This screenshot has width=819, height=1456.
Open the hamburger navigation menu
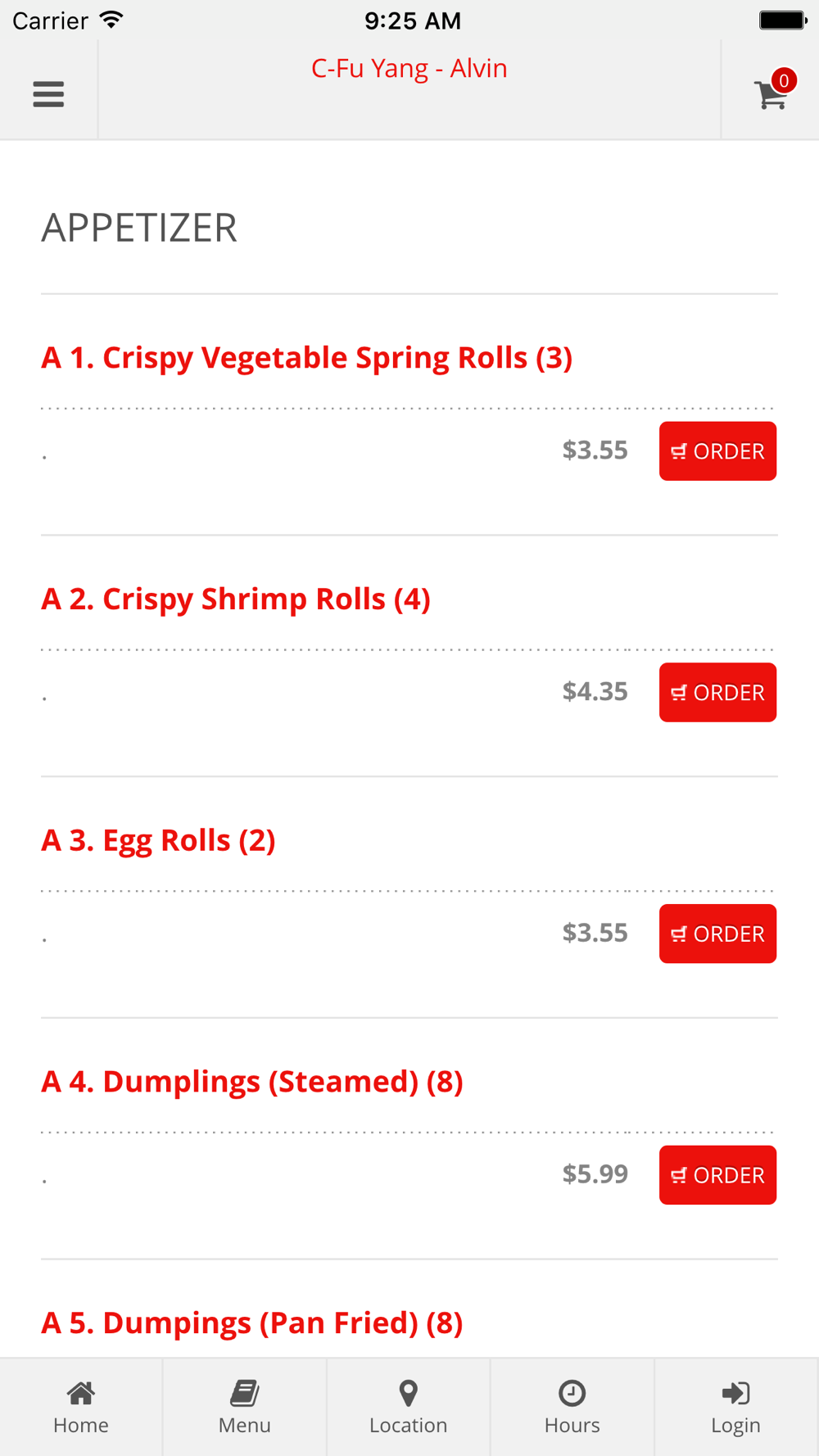tap(48, 94)
